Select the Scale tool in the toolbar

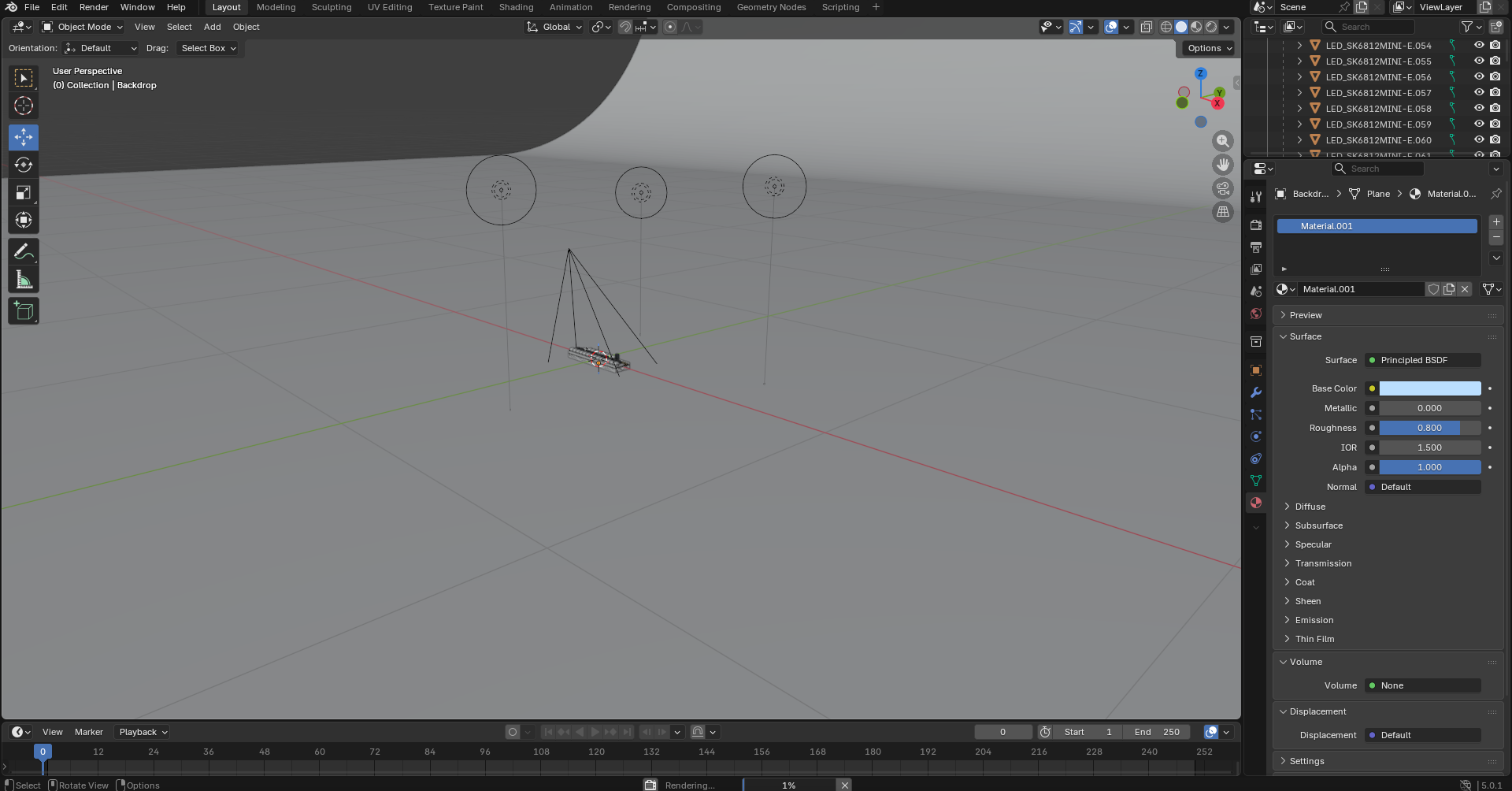click(24, 193)
